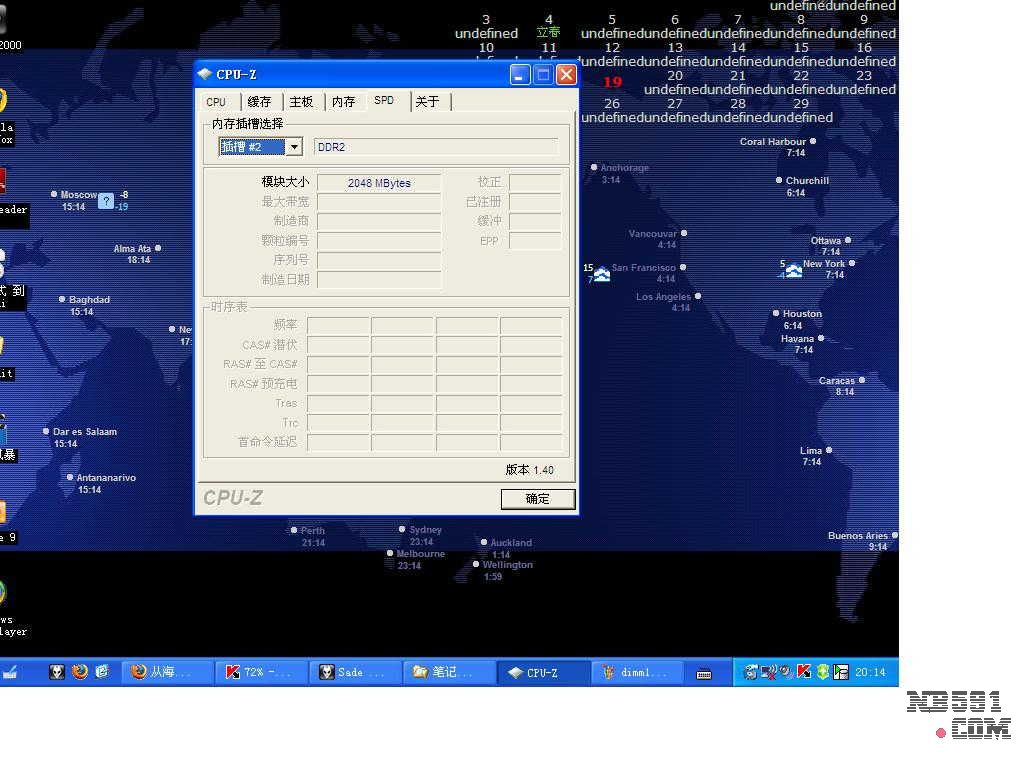
Task: Click the CPU-Z title bar icon
Action: [x=205, y=74]
